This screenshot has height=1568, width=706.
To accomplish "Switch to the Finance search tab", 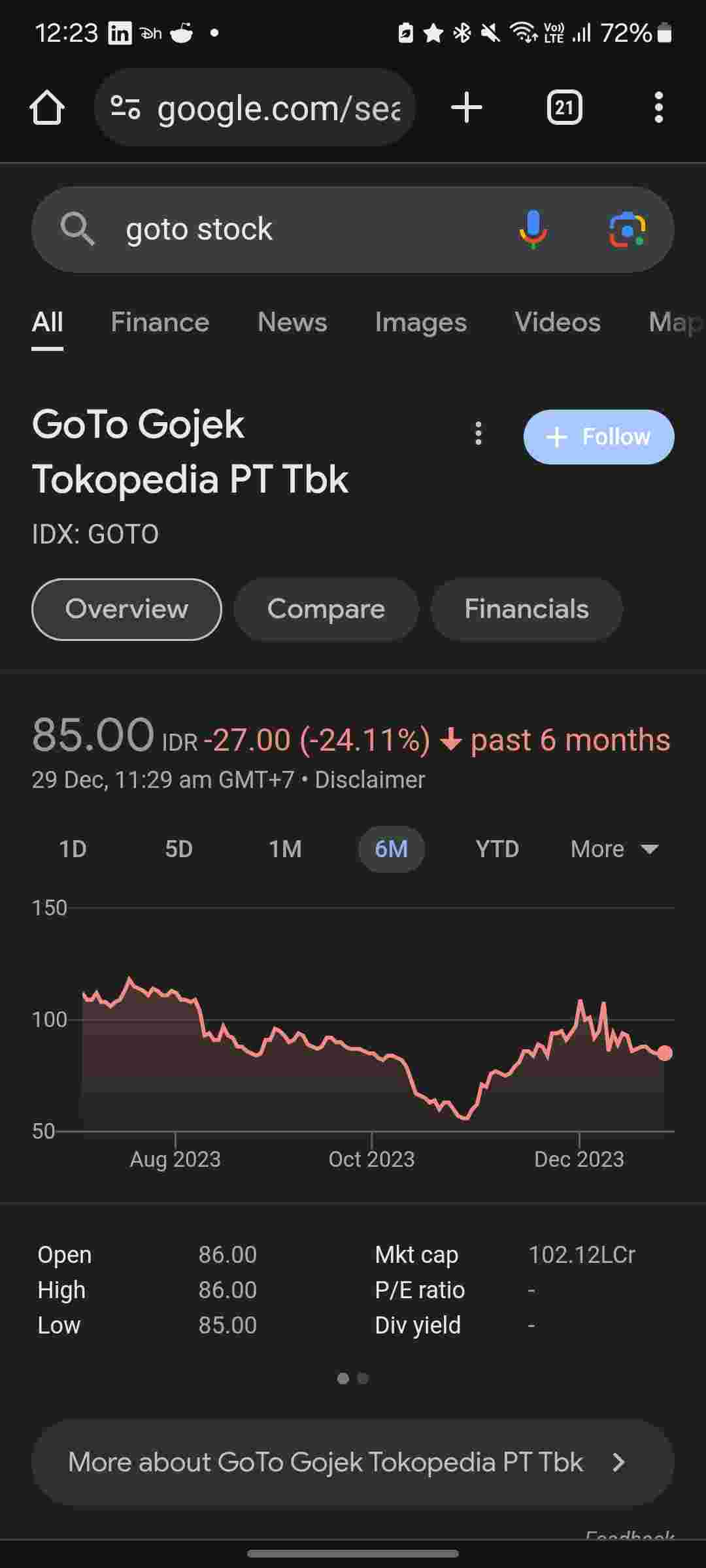I will [x=160, y=322].
